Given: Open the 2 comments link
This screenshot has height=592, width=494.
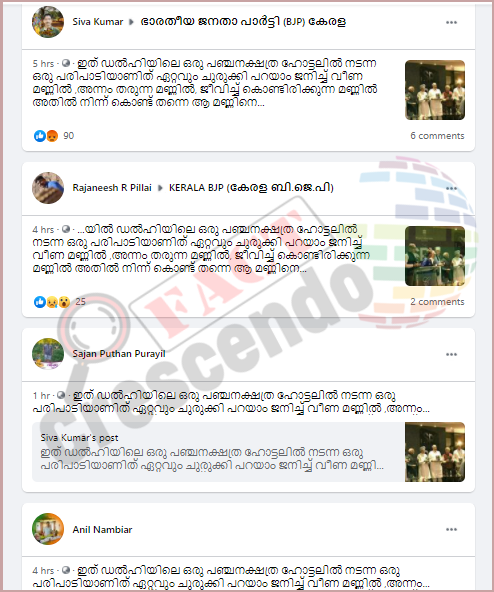Looking at the screenshot, I should point(437,302).
